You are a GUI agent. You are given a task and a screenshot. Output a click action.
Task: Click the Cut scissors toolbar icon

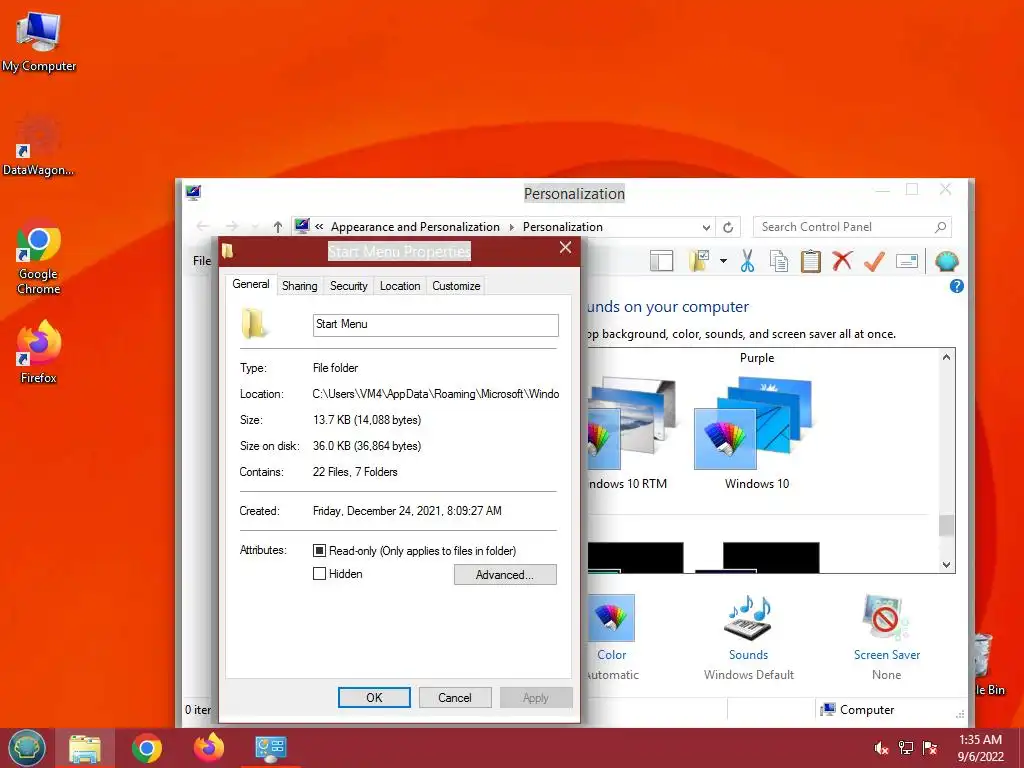(x=747, y=261)
